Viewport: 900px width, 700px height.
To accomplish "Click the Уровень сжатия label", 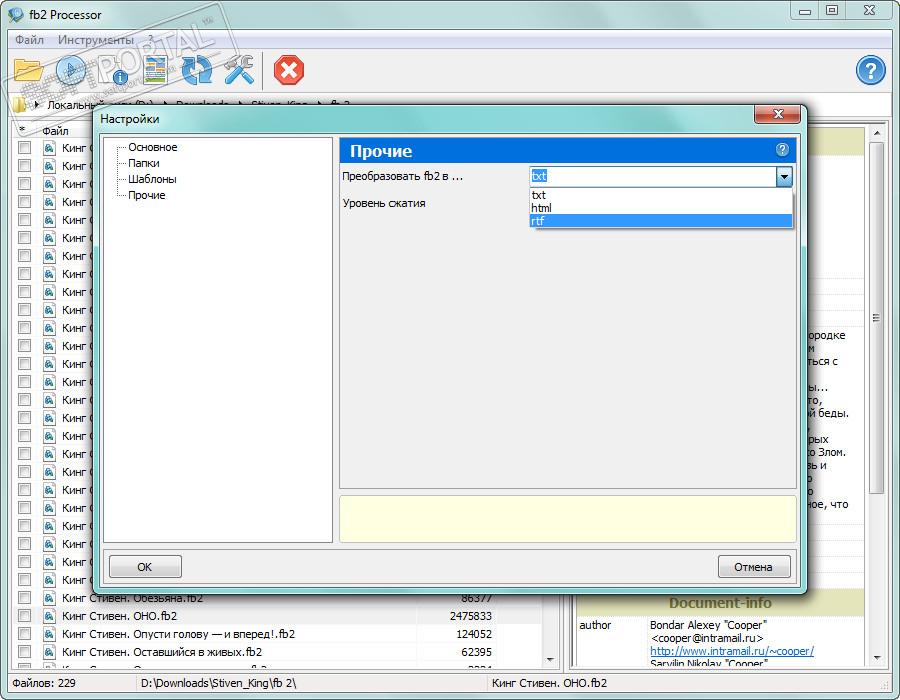I will [x=384, y=203].
